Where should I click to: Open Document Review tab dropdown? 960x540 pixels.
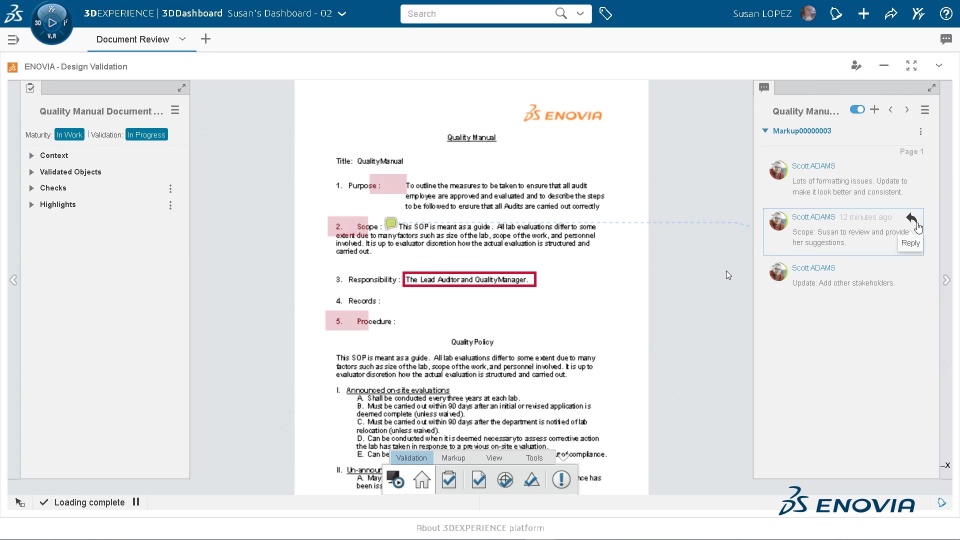182,39
